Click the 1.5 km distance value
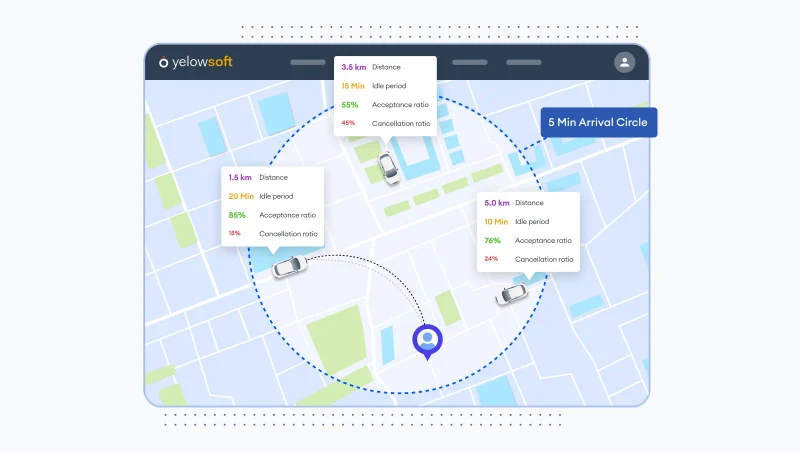 (x=240, y=177)
